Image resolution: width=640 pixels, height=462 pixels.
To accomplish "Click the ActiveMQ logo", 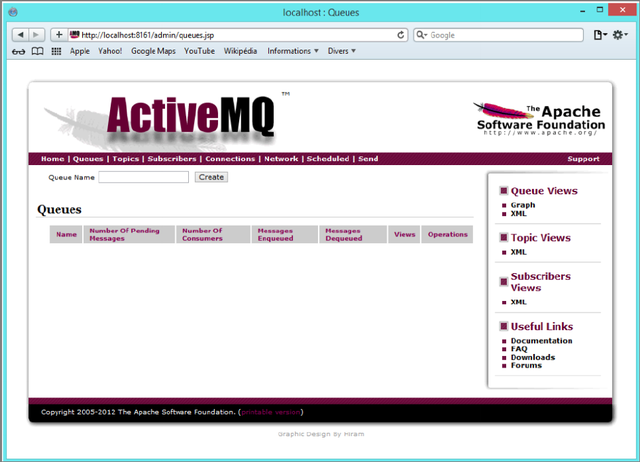I will click(x=190, y=117).
